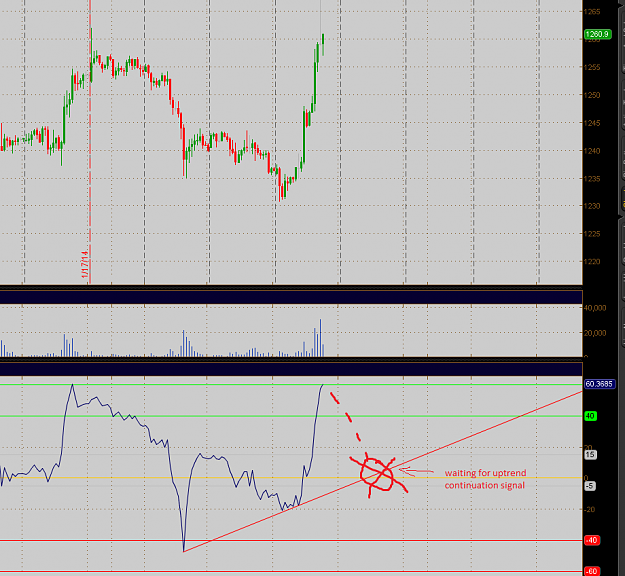The width and height of the screenshot is (625, 576).
Task: Click the 1250 price axis label
Action: [x=592, y=95]
